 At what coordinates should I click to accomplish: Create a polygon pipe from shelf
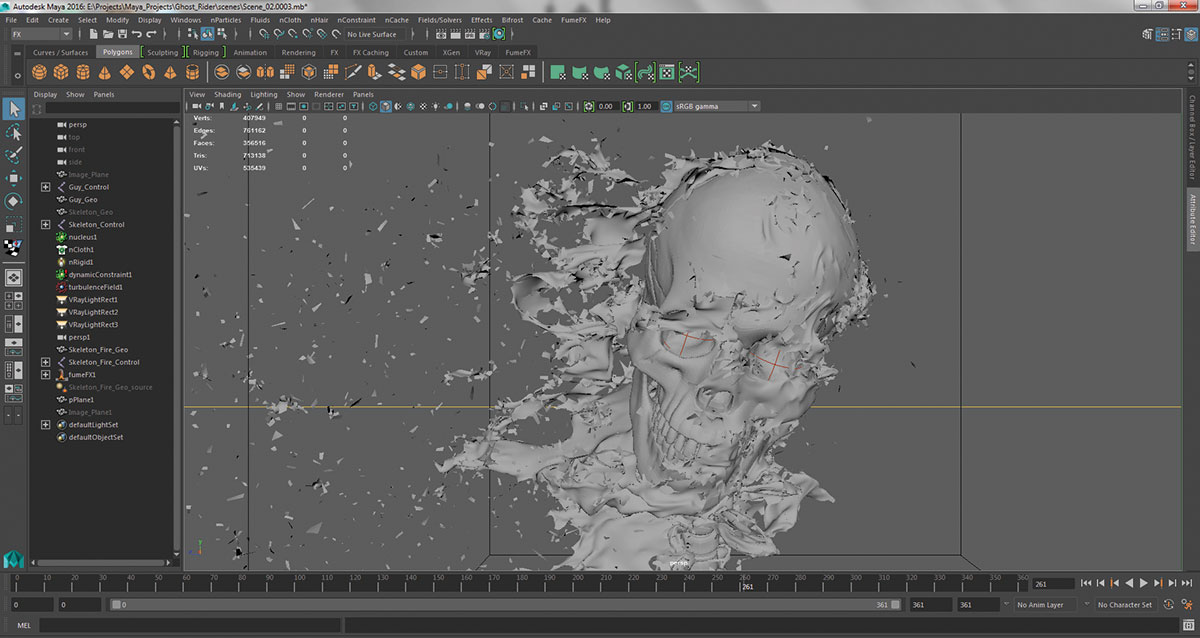pos(193,72)
